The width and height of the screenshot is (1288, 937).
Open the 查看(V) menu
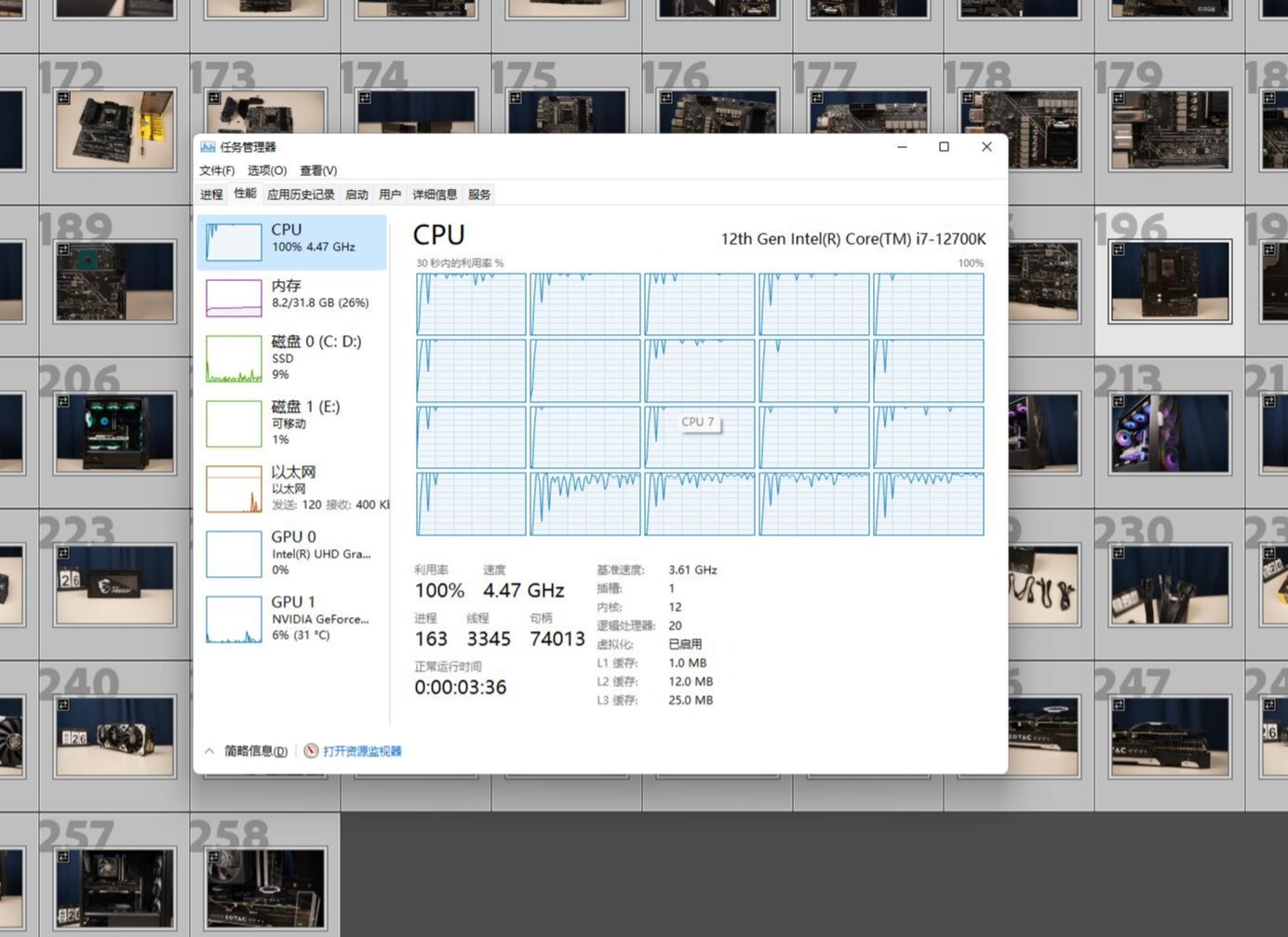(x=317, y=170)
